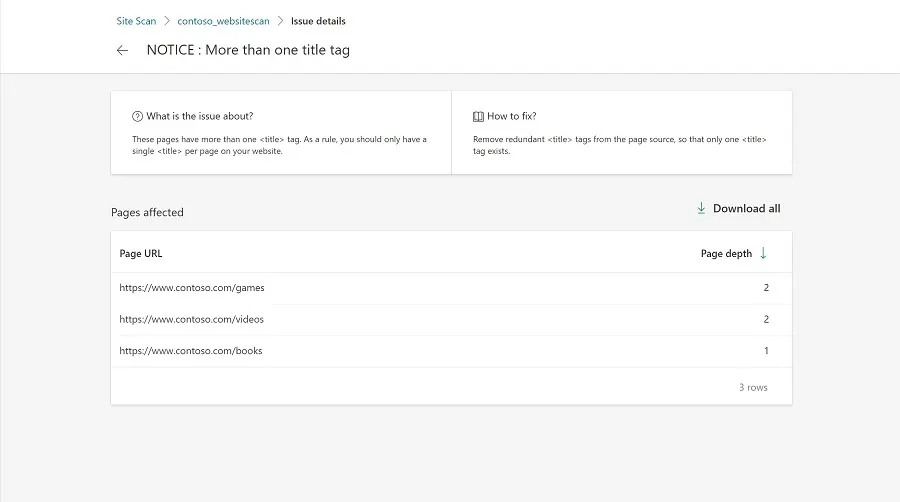Click the download arrow icon
This screenshot has width=900, height=502.
[701, 209]
